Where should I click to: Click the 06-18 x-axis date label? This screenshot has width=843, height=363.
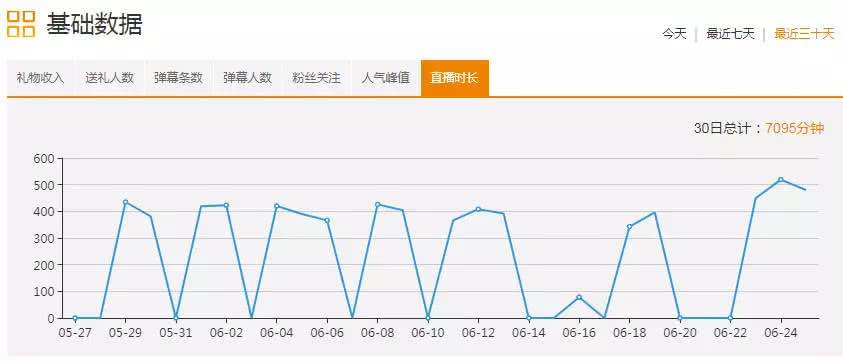point(630,333)
